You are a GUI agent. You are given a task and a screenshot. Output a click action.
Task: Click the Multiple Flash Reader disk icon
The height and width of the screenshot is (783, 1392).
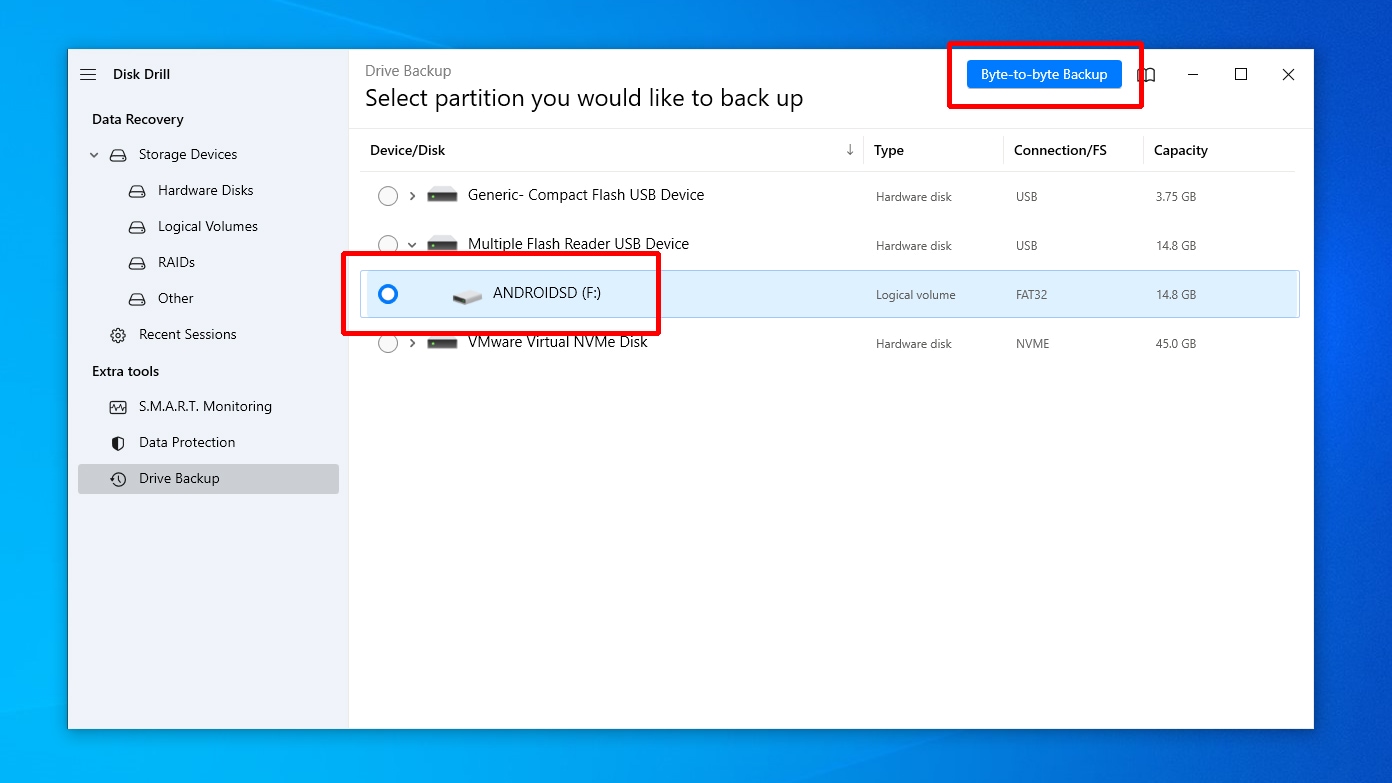click(x=442, y=244)
